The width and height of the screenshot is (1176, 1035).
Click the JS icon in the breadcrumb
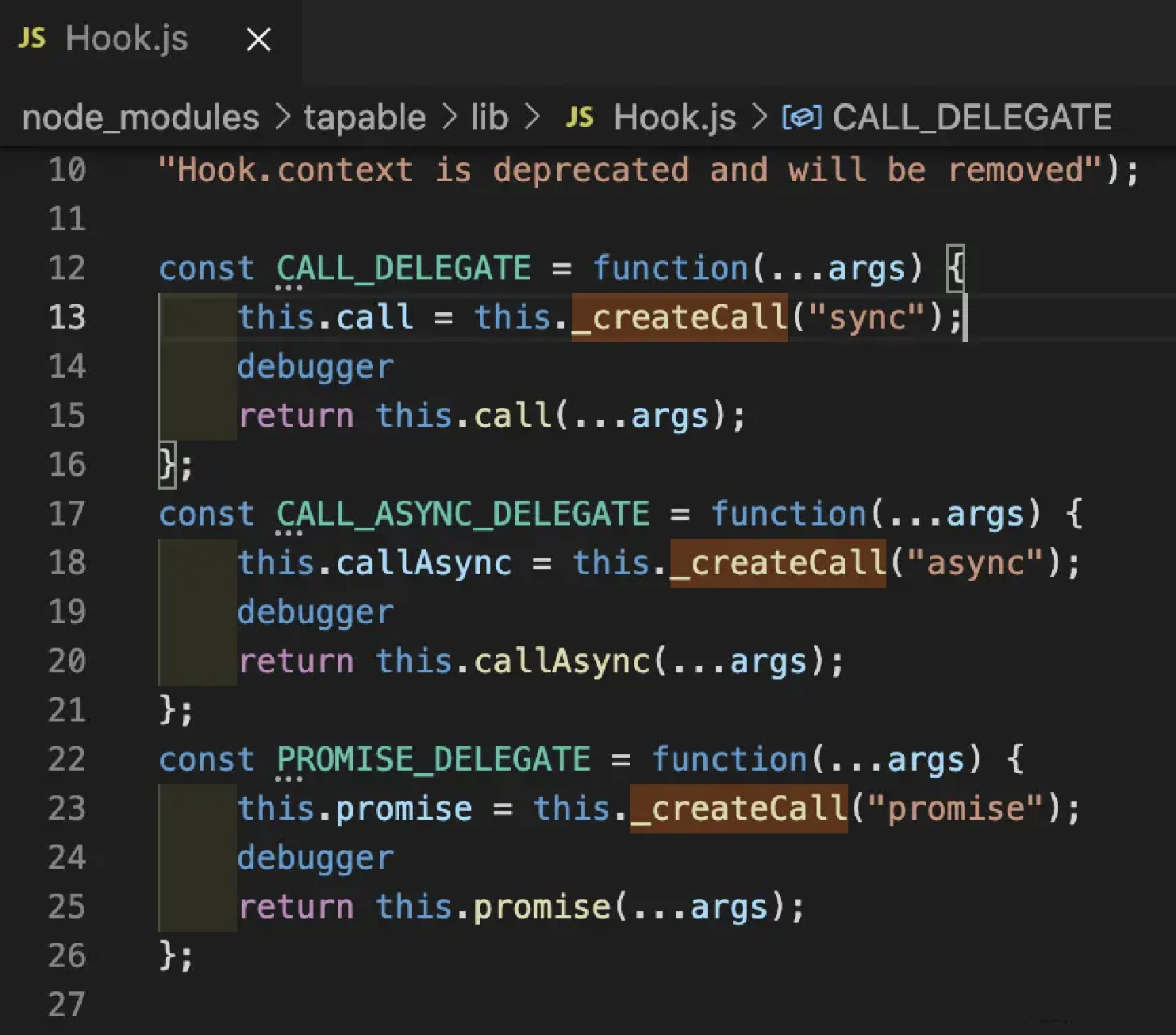(579, 117)
